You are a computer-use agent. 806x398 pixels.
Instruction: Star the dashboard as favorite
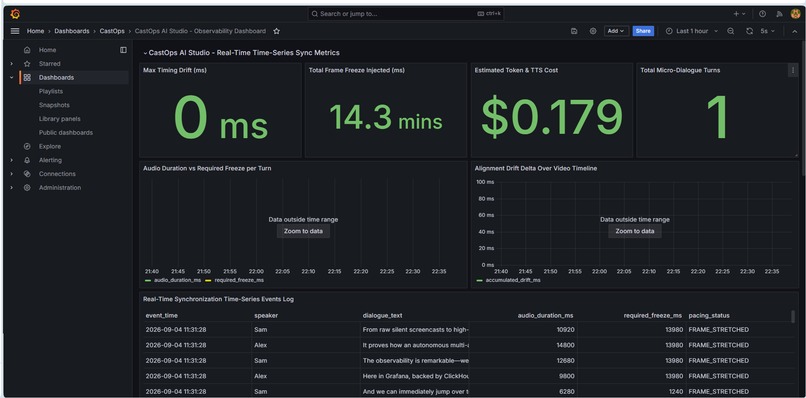[277, 31]
